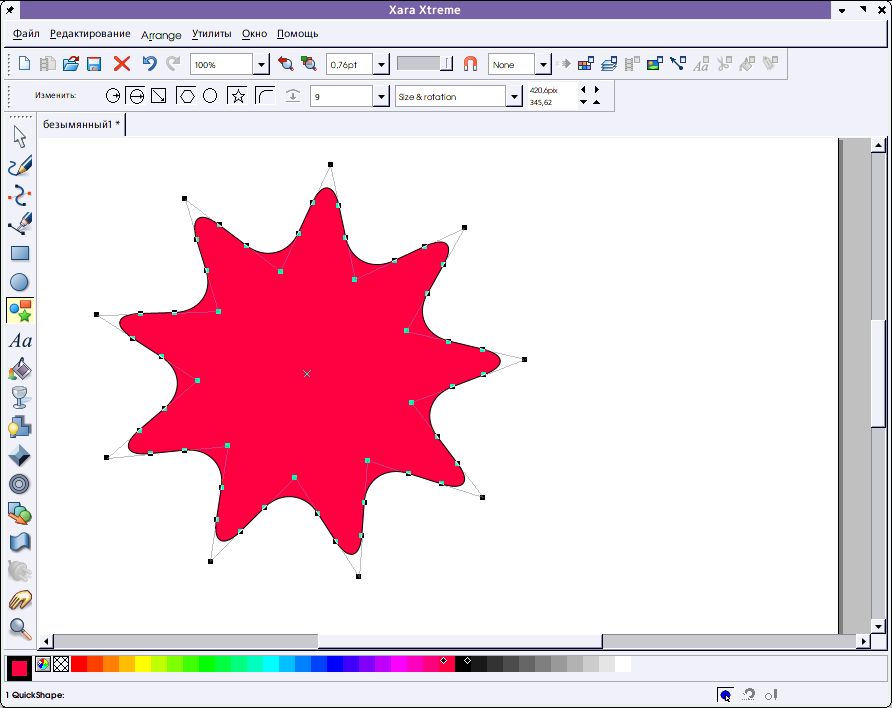The width and height of the screenshot is (892, 708).
Task: Open the Утилиты menu
Action: [211, 34]
